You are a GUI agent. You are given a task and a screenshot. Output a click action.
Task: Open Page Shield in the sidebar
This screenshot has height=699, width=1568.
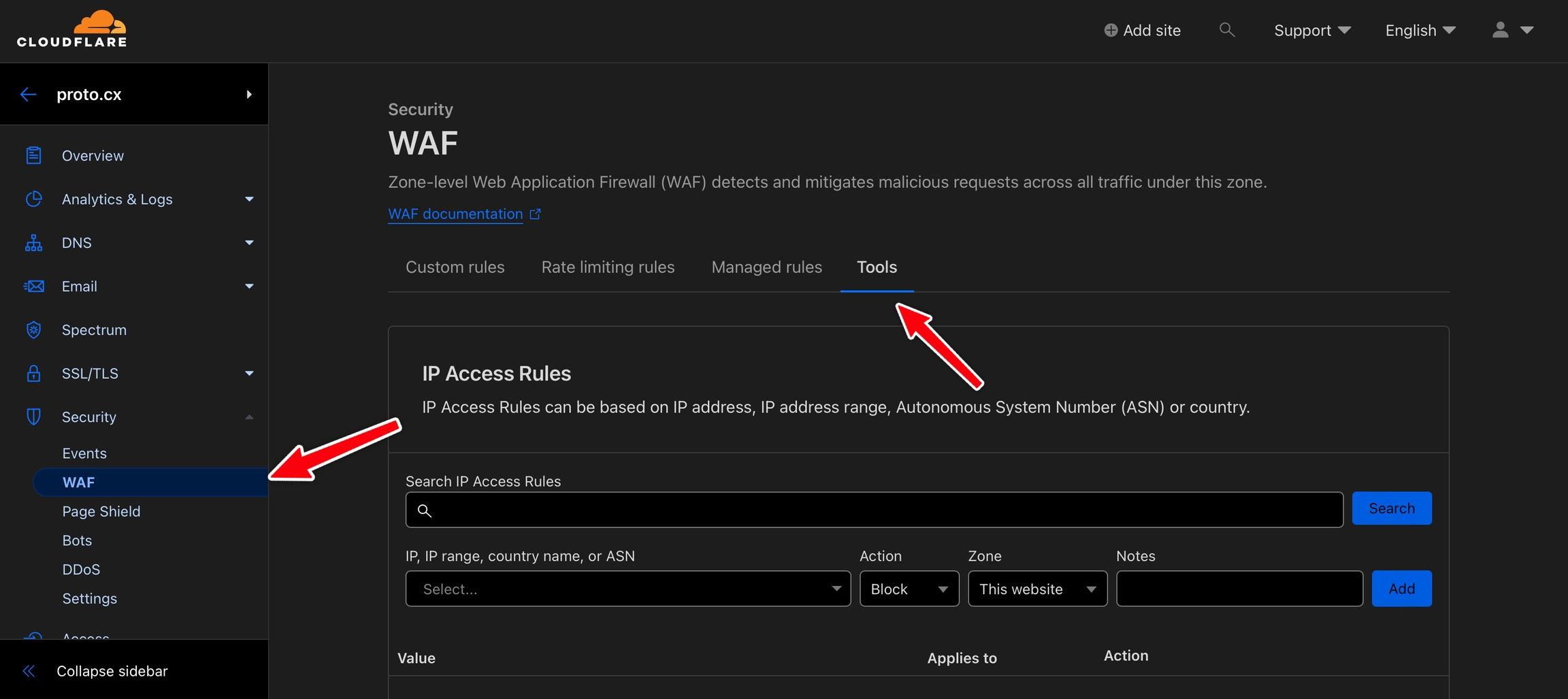[x=101, y=511]
